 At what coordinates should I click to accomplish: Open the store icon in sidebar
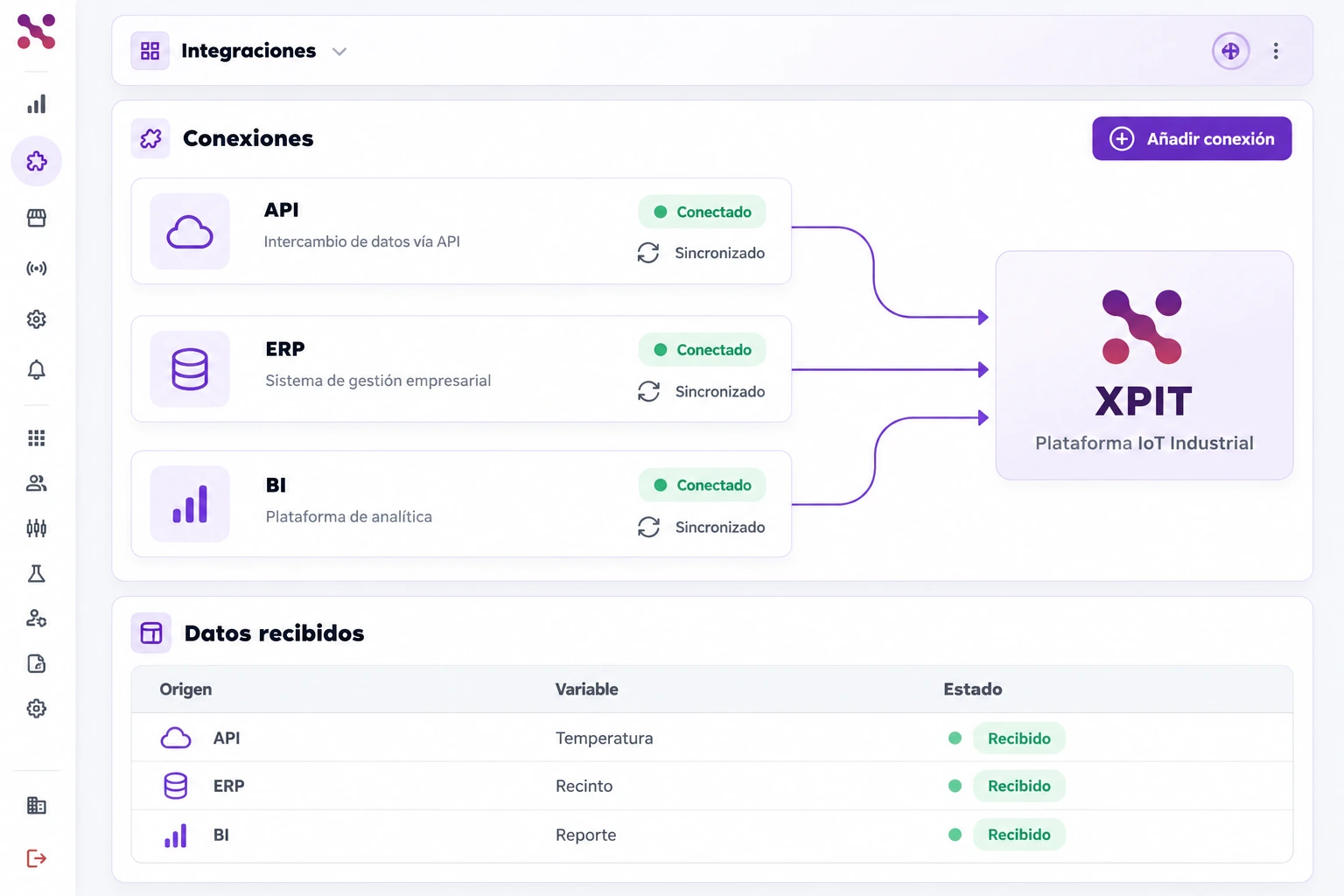coord(36,218)
